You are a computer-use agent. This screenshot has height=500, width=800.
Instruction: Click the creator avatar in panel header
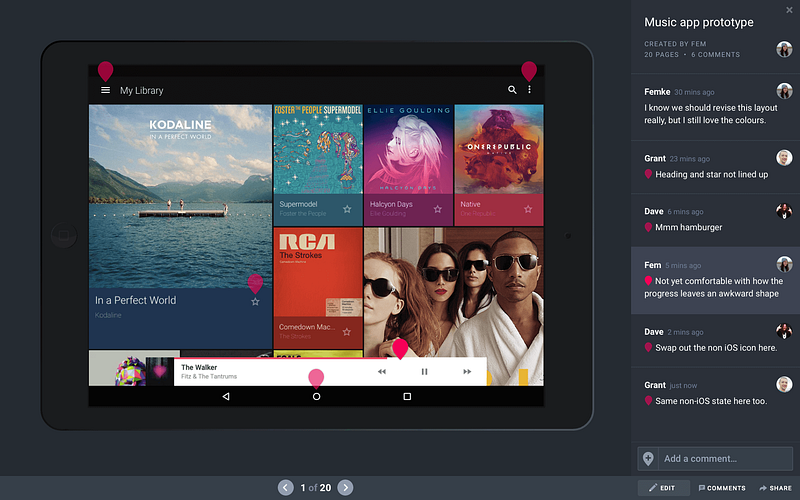point(784,49)
